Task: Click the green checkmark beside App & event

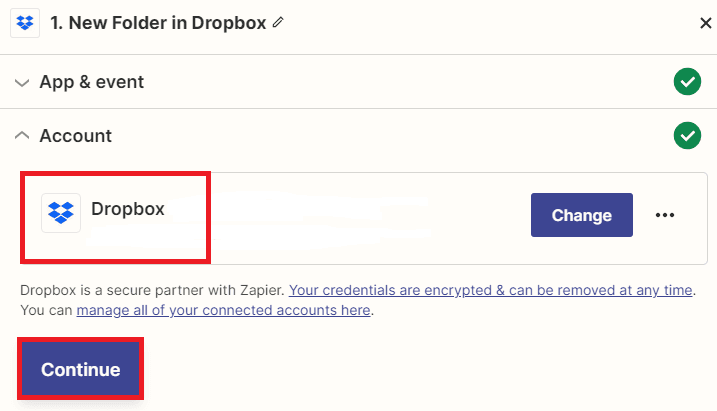Action: click(x=687, y=82)
